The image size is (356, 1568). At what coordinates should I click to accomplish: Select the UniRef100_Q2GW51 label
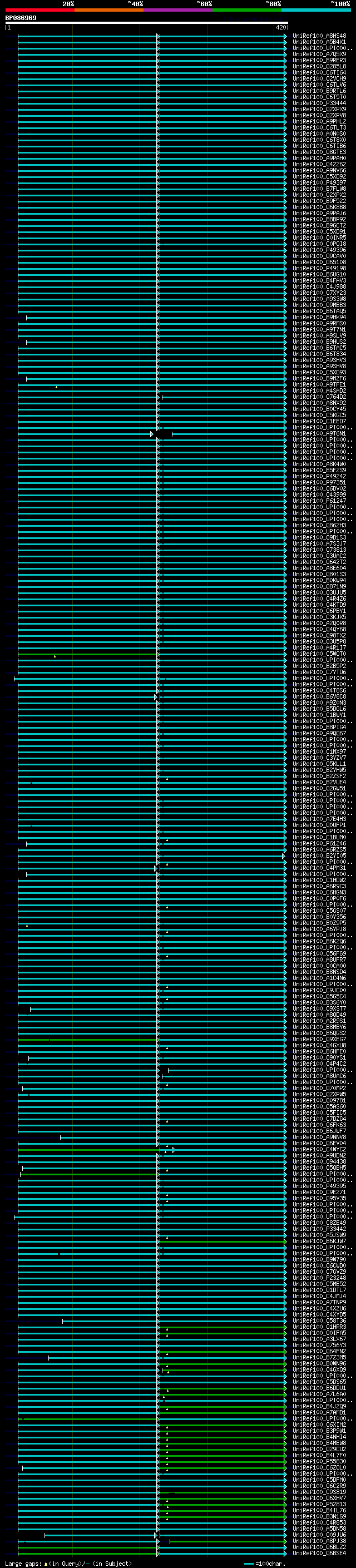[x=319, y=789]
